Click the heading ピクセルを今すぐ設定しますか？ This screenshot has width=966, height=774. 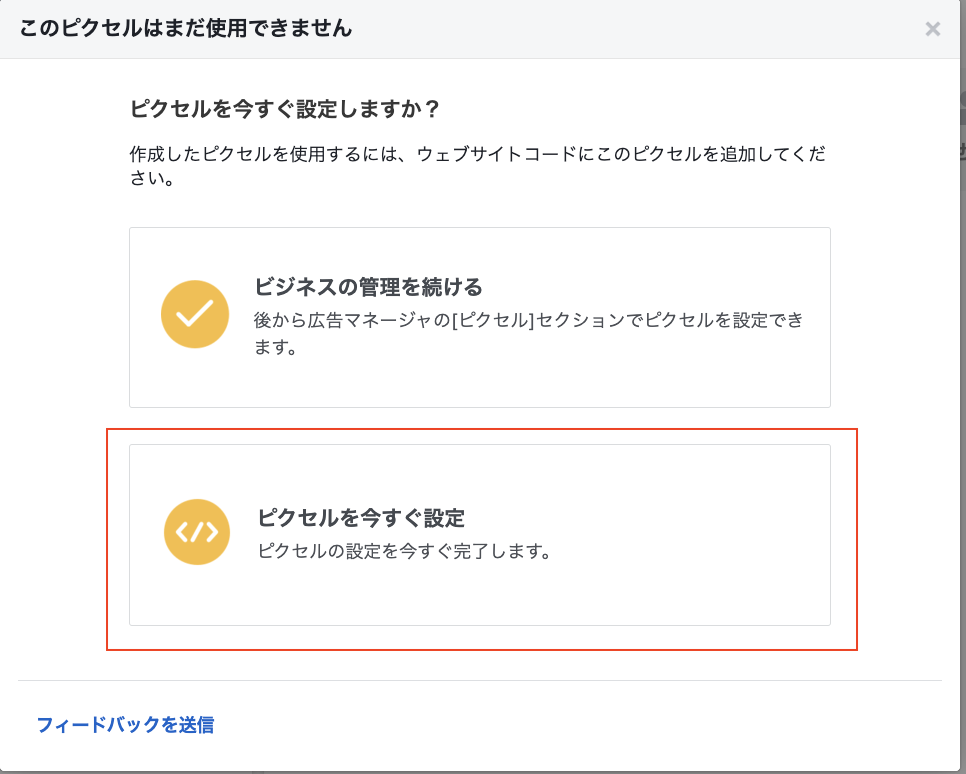click(x=285, y=109)
